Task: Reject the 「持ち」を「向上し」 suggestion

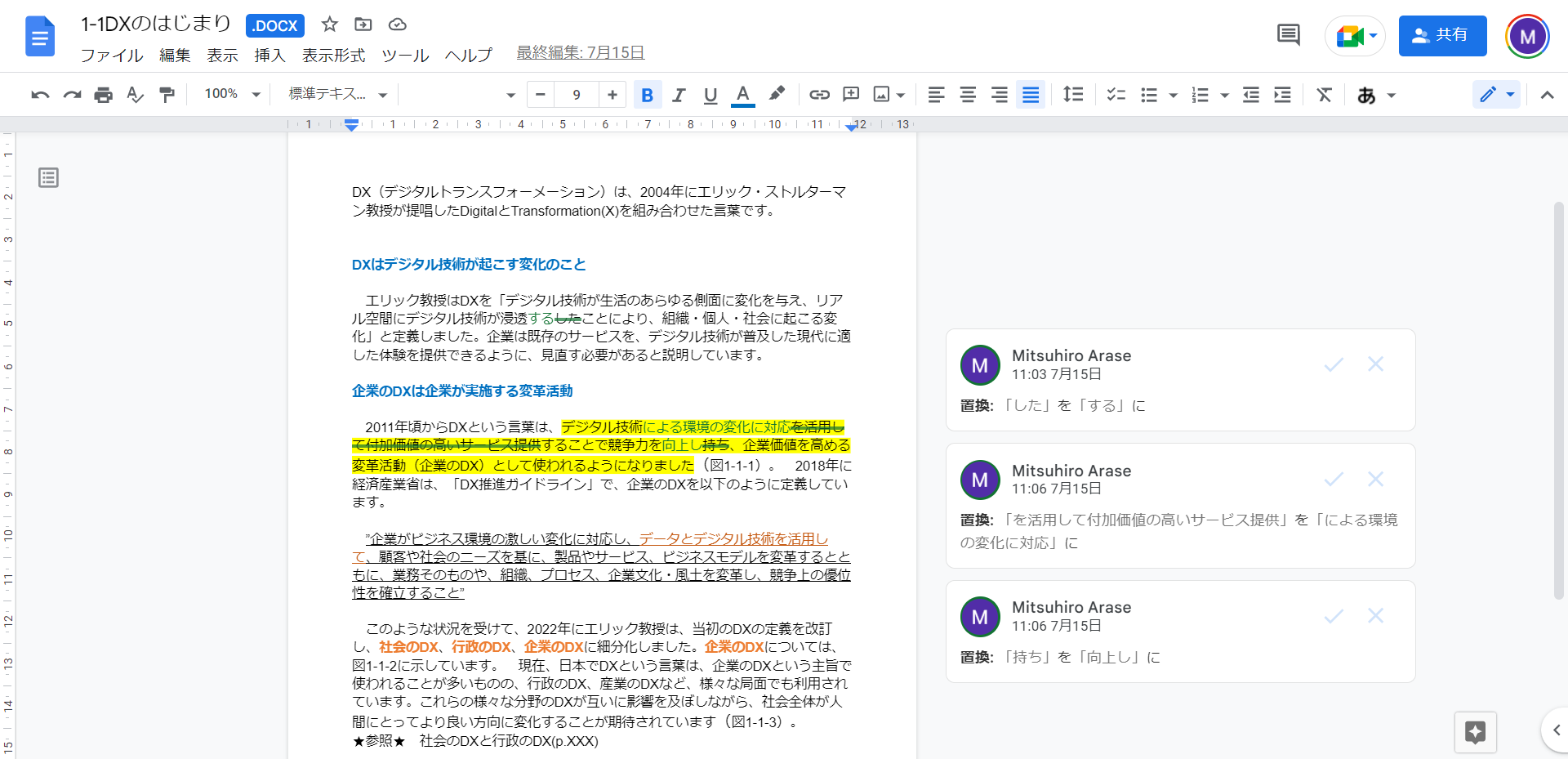Action: 1376,616
